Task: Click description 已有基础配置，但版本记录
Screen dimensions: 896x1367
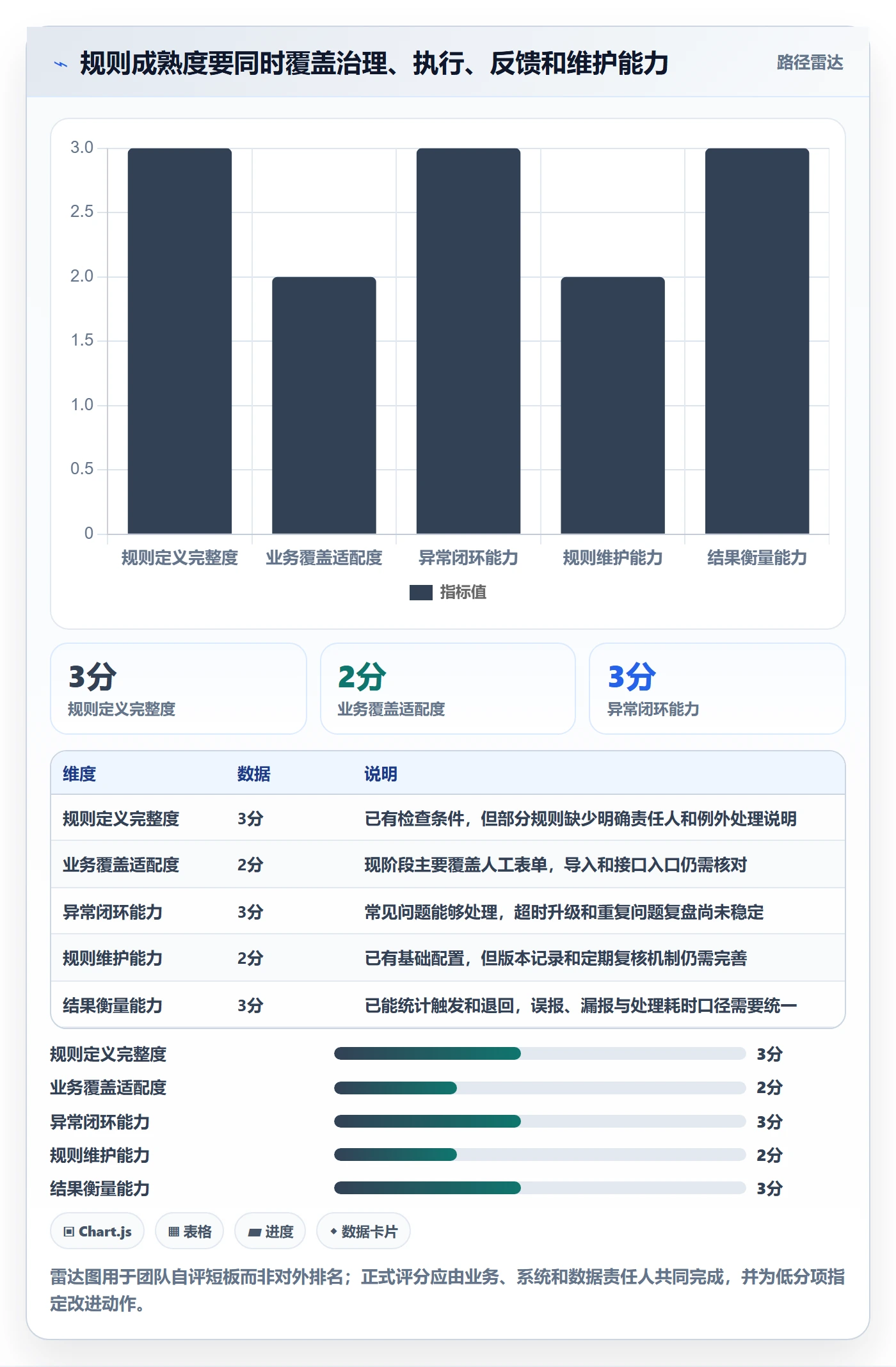Action: [x=556, y=958]
